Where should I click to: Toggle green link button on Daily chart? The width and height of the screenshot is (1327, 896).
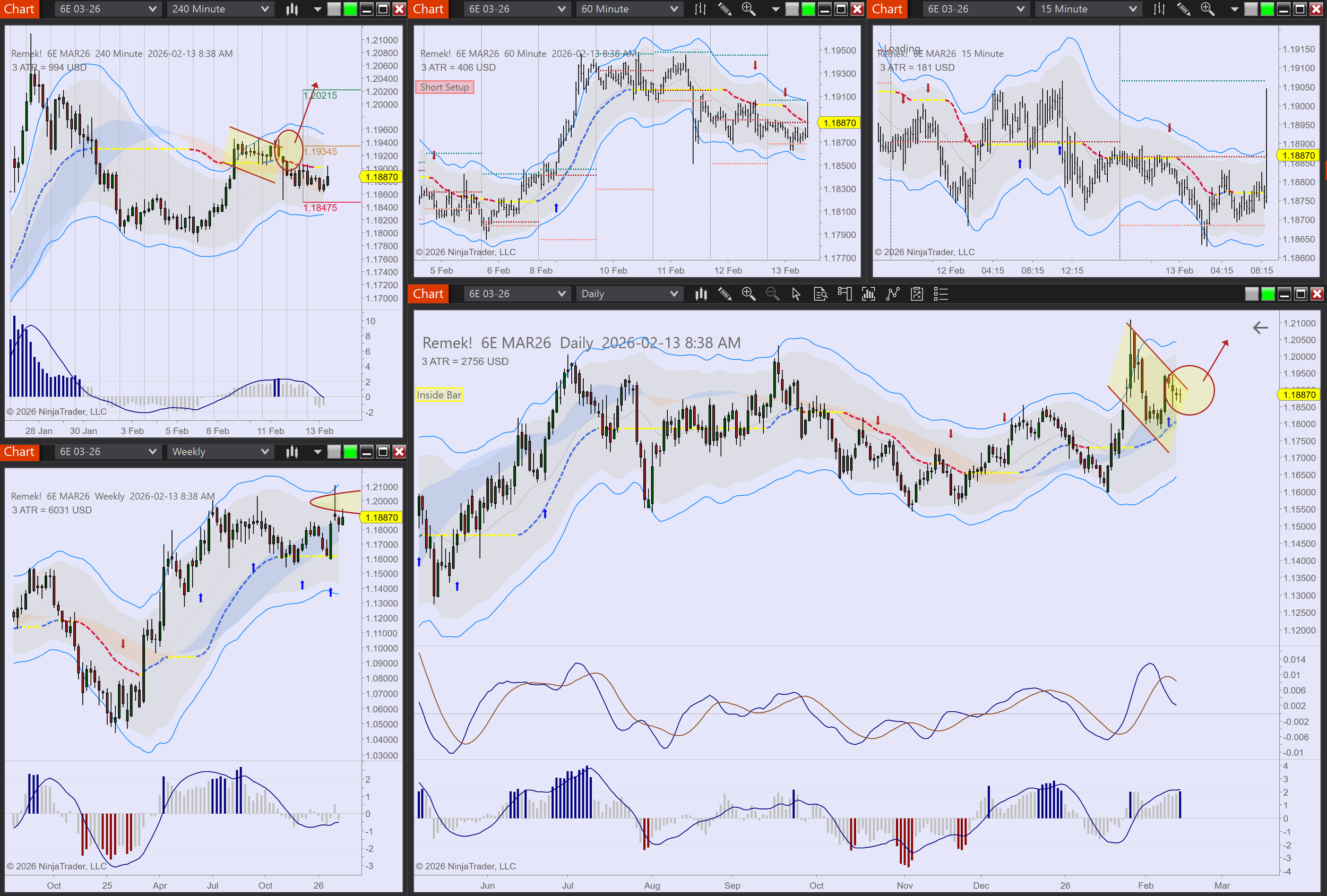[x=1268, y=294]
